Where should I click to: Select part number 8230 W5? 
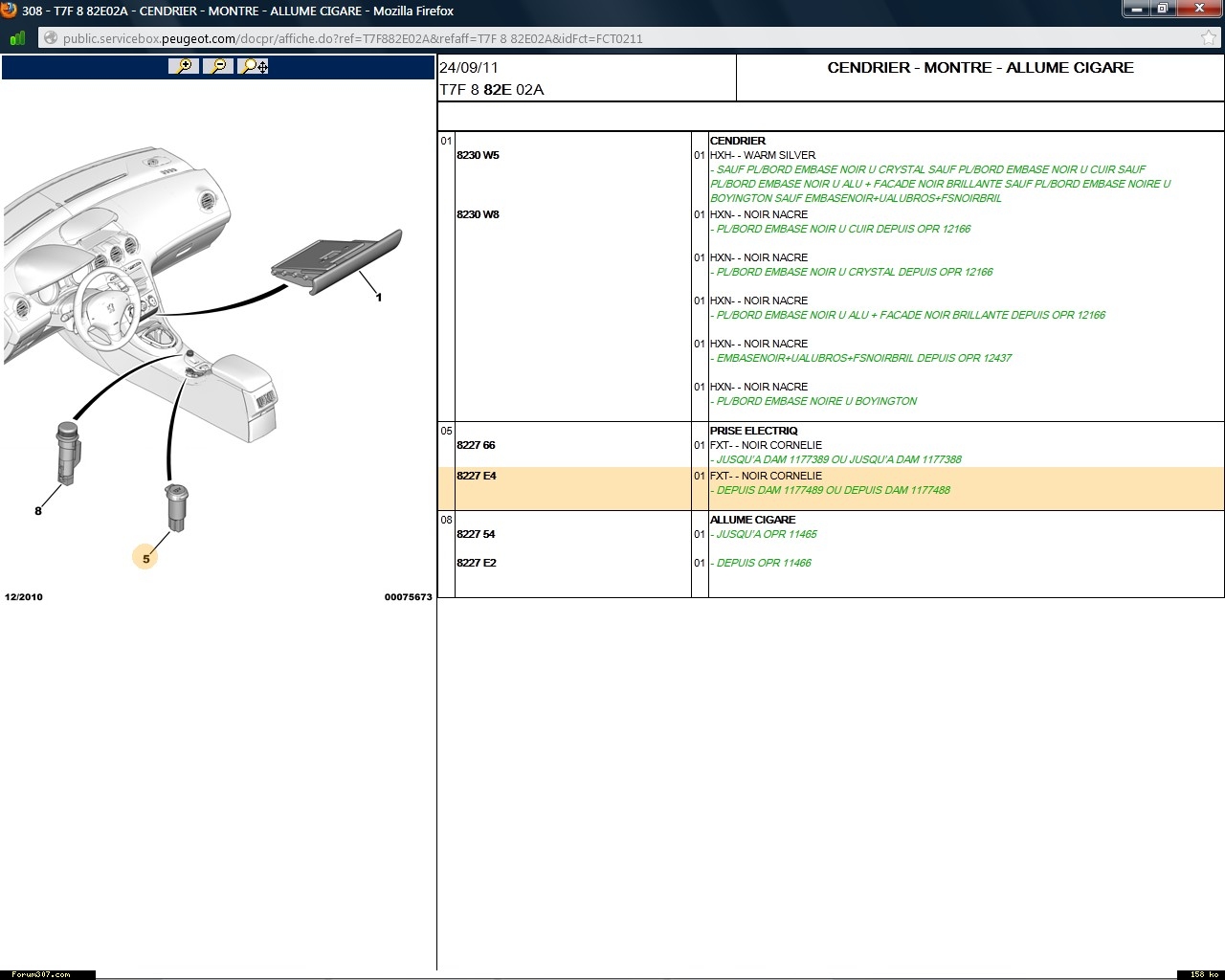[478, 155]
